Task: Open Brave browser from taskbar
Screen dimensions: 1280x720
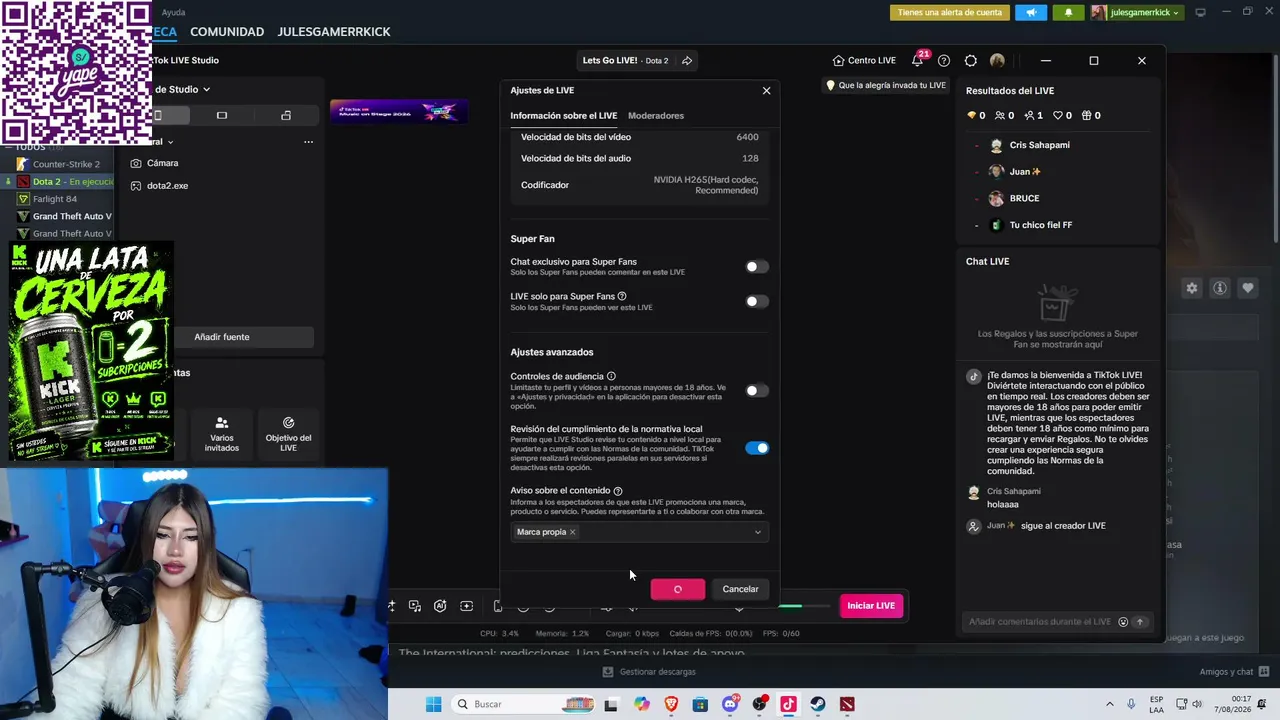Action: (x=671, y=704)
